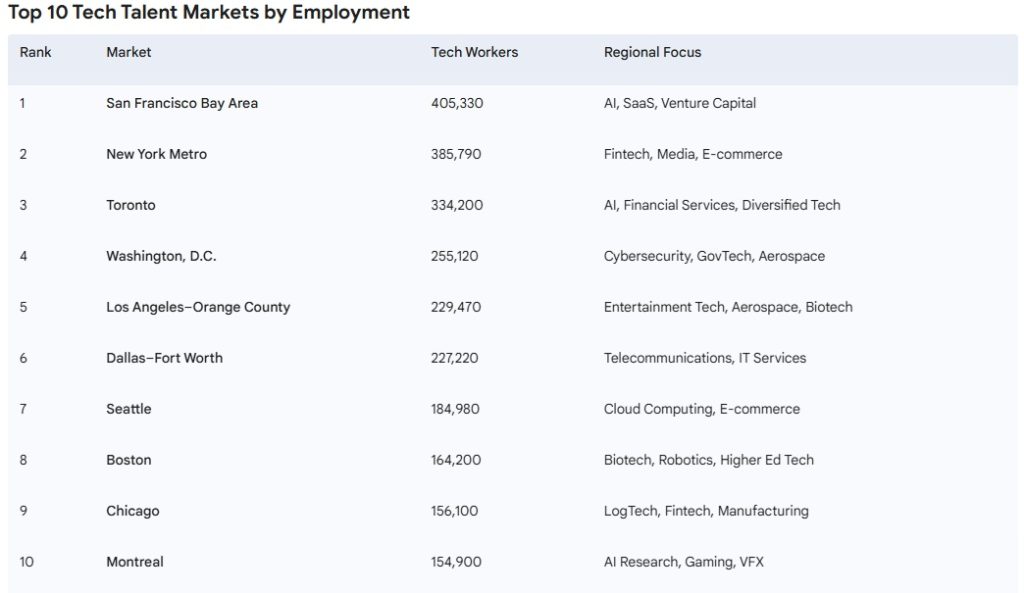Select the 'Regional Focus' column header
Screen dimensions: 1024x593
[652, 52]
